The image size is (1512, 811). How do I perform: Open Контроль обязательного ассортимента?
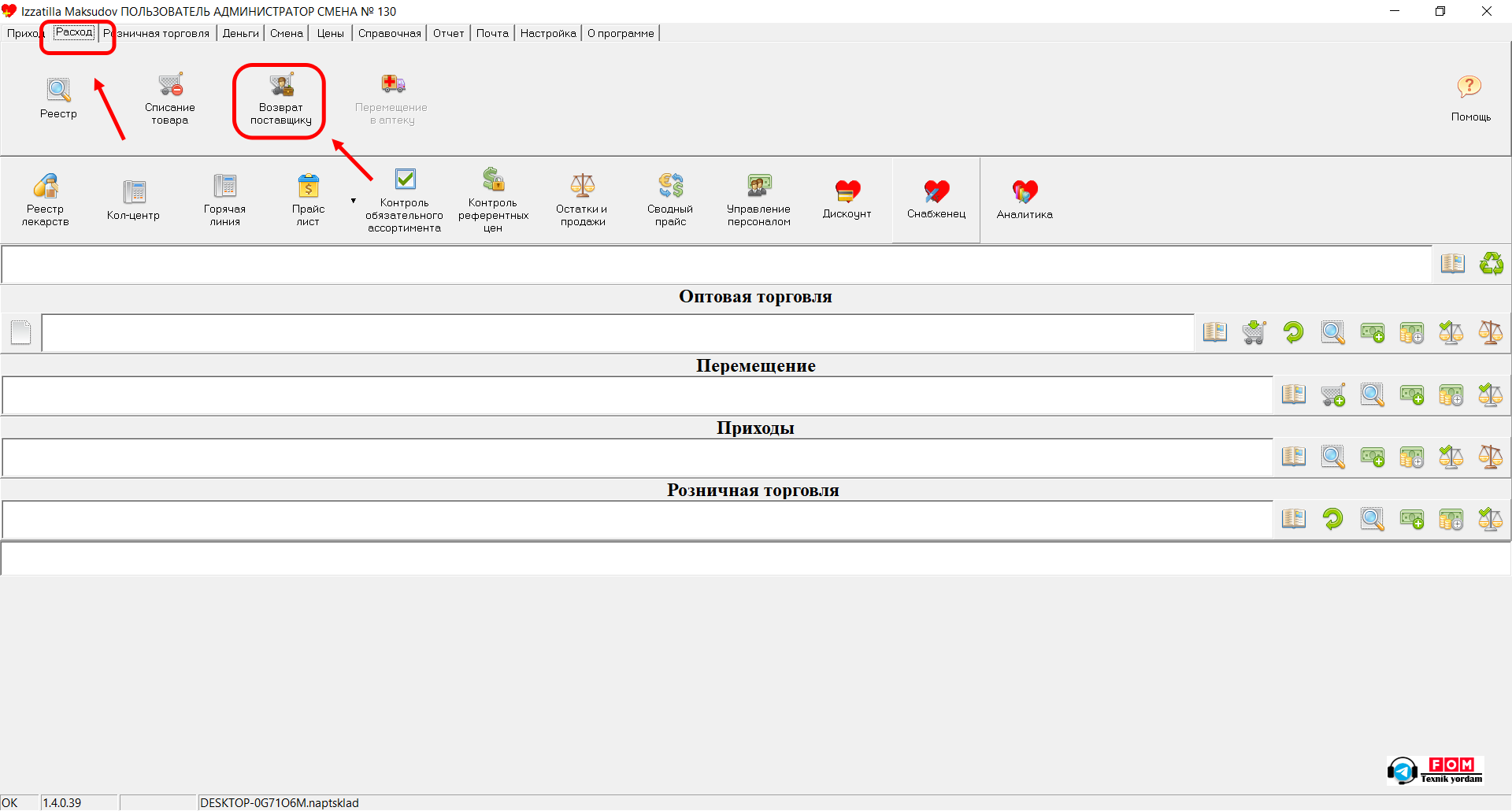[x=404, y=201]
